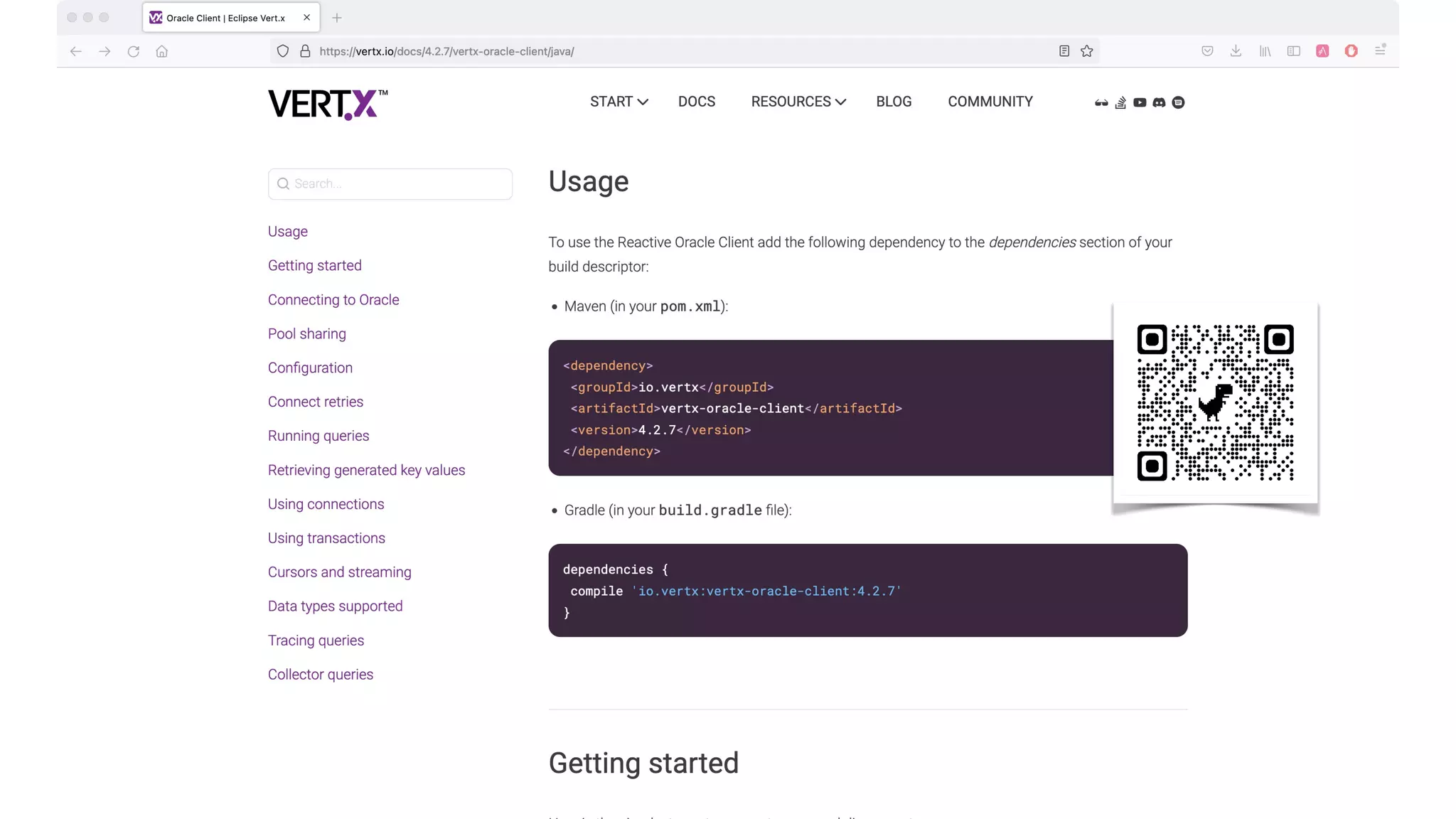
Task: Bookmark this page with the star
Action: coord(1087,51)
